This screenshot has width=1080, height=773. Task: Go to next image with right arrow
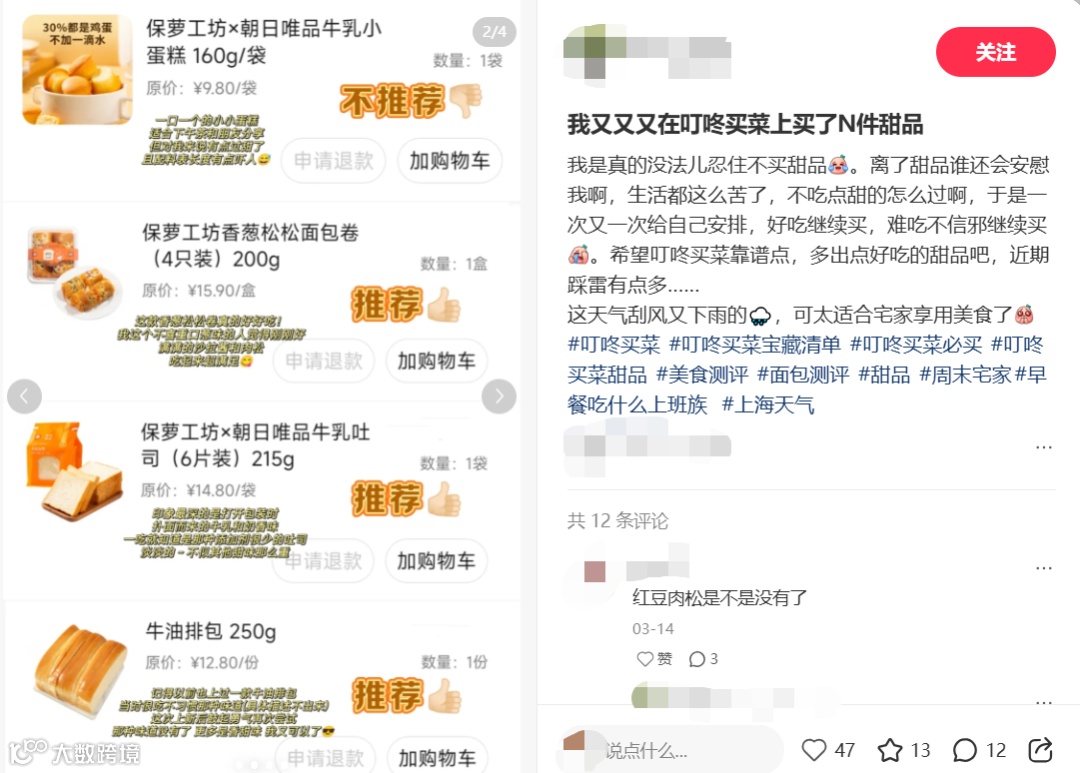tap(499, 396)
